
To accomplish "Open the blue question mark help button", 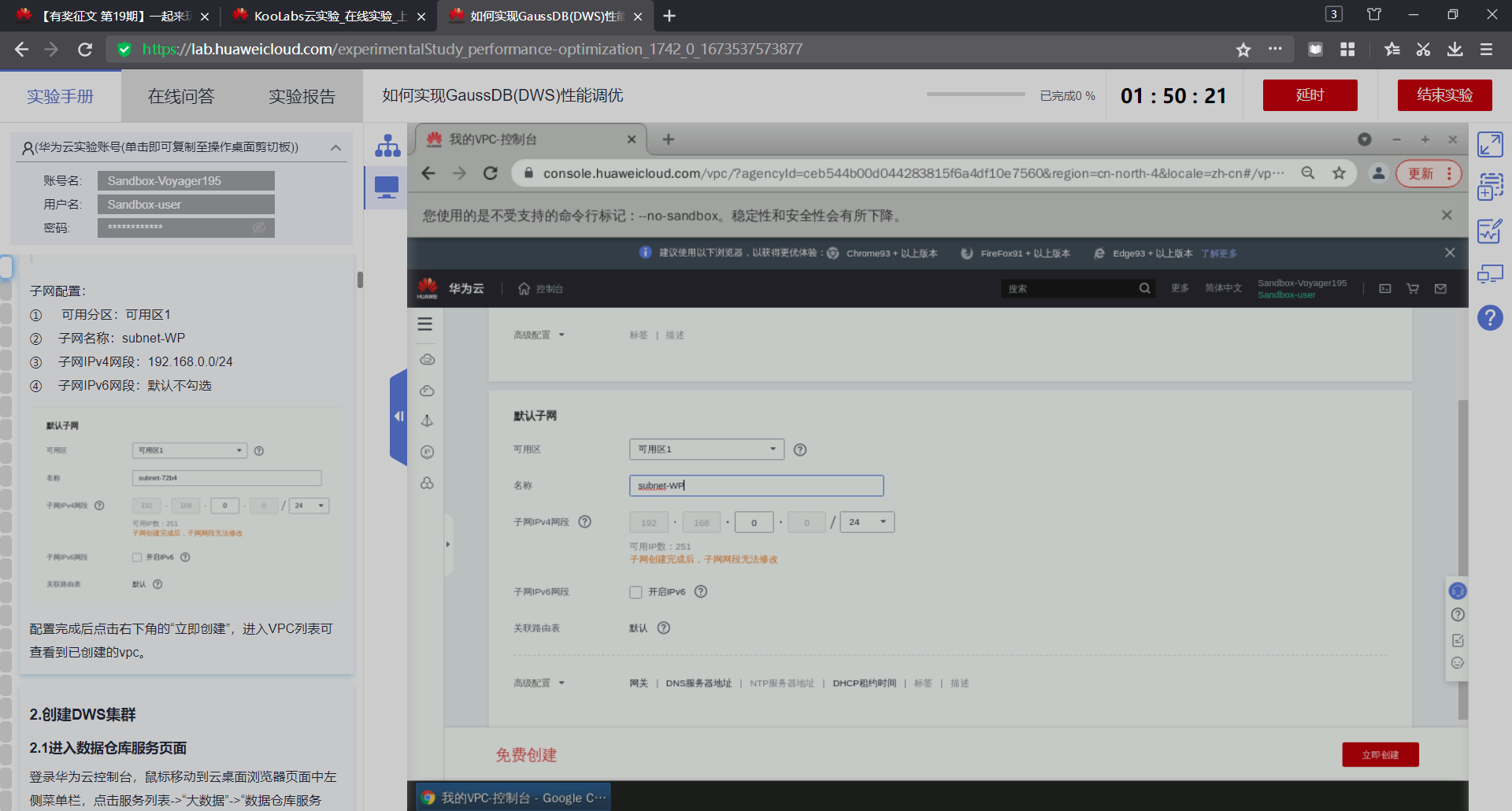I will click(x=1490, y=318).
